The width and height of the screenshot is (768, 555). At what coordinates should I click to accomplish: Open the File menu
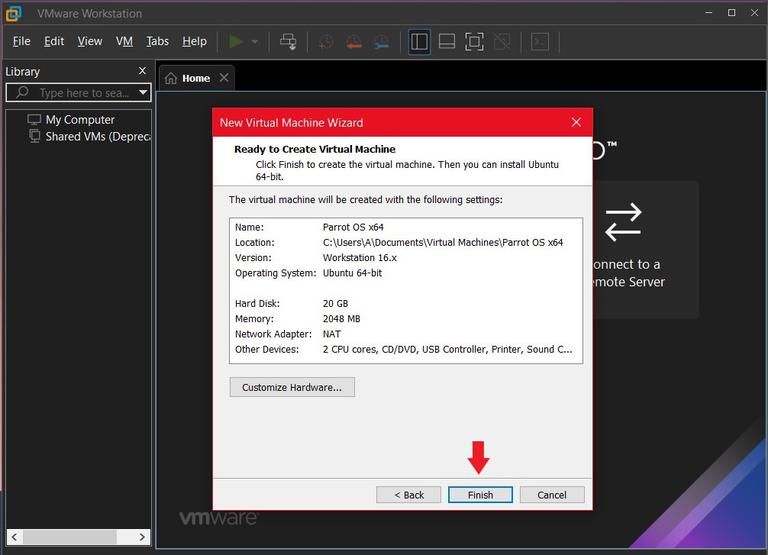tap(22, 41)
